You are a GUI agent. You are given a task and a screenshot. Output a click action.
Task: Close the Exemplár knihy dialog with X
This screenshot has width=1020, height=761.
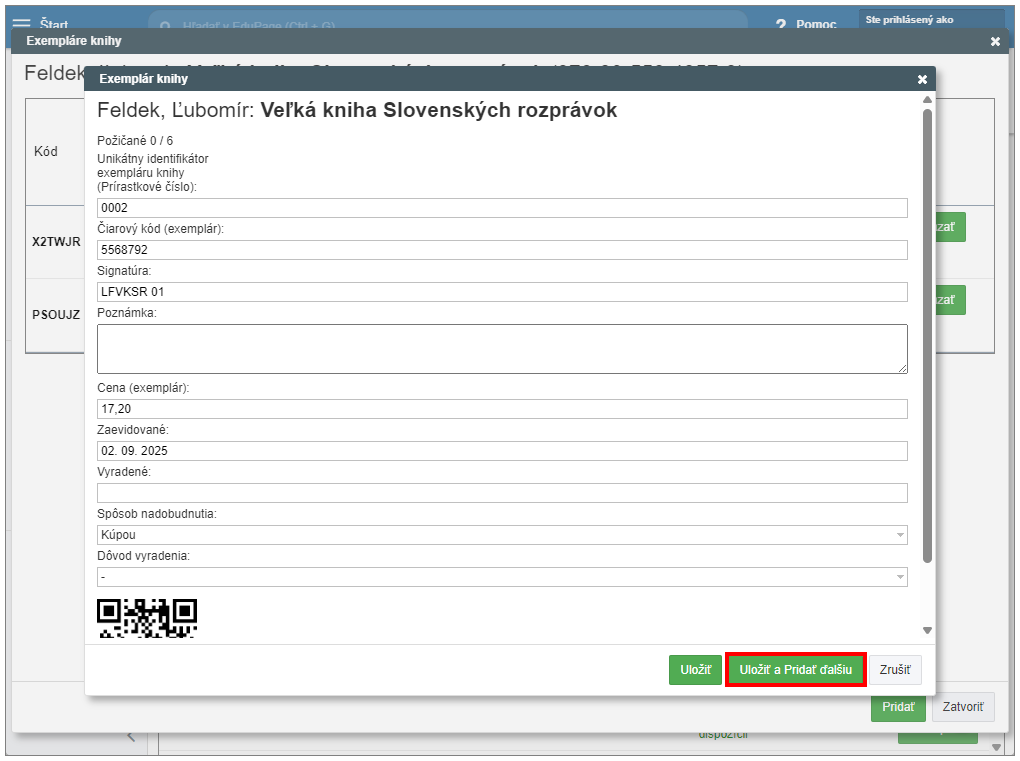pyautogui.click(x=922, y=79)
